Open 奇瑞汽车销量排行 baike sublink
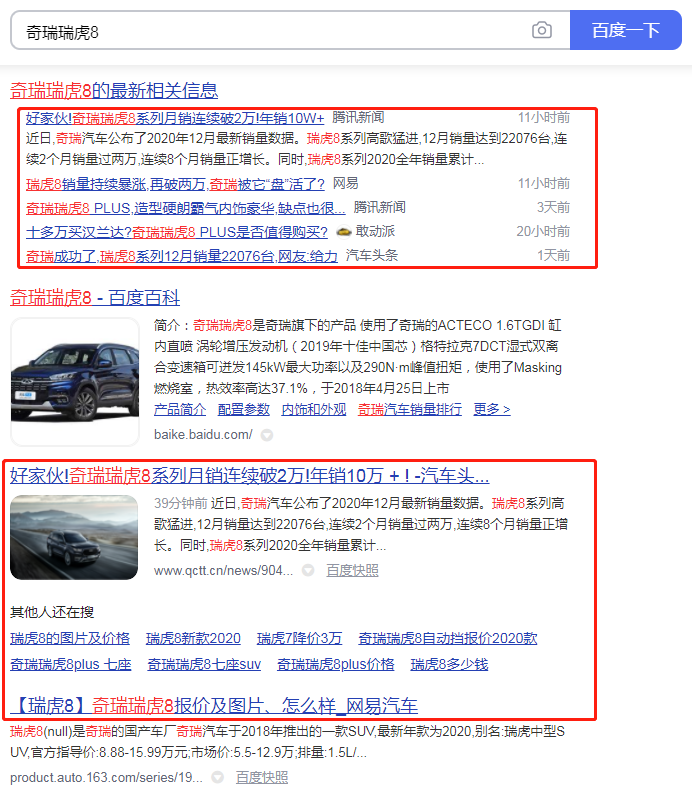 (x=410, y=410)
